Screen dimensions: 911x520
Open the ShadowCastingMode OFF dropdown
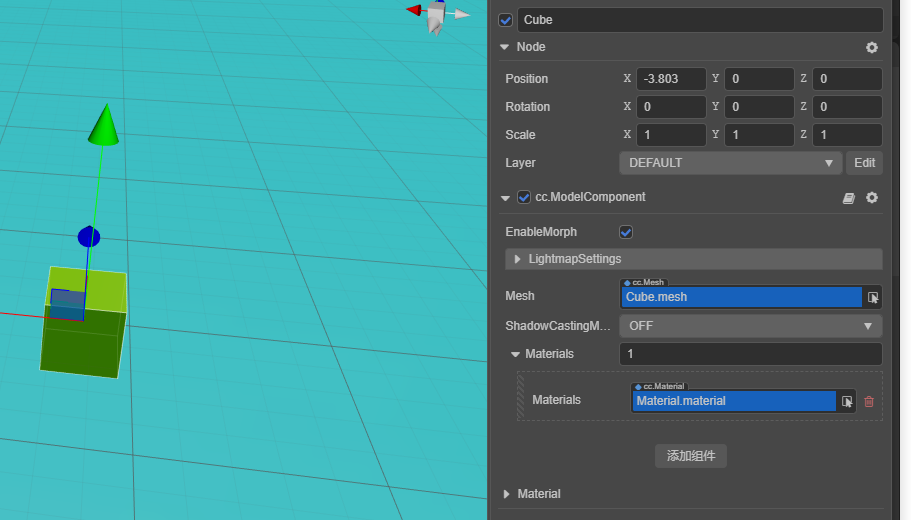(x=751, y=326)
